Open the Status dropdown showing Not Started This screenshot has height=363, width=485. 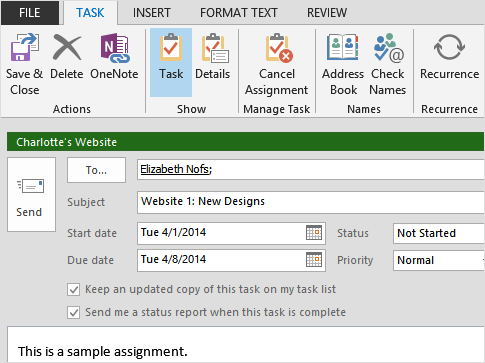click(x=439, y=233)
